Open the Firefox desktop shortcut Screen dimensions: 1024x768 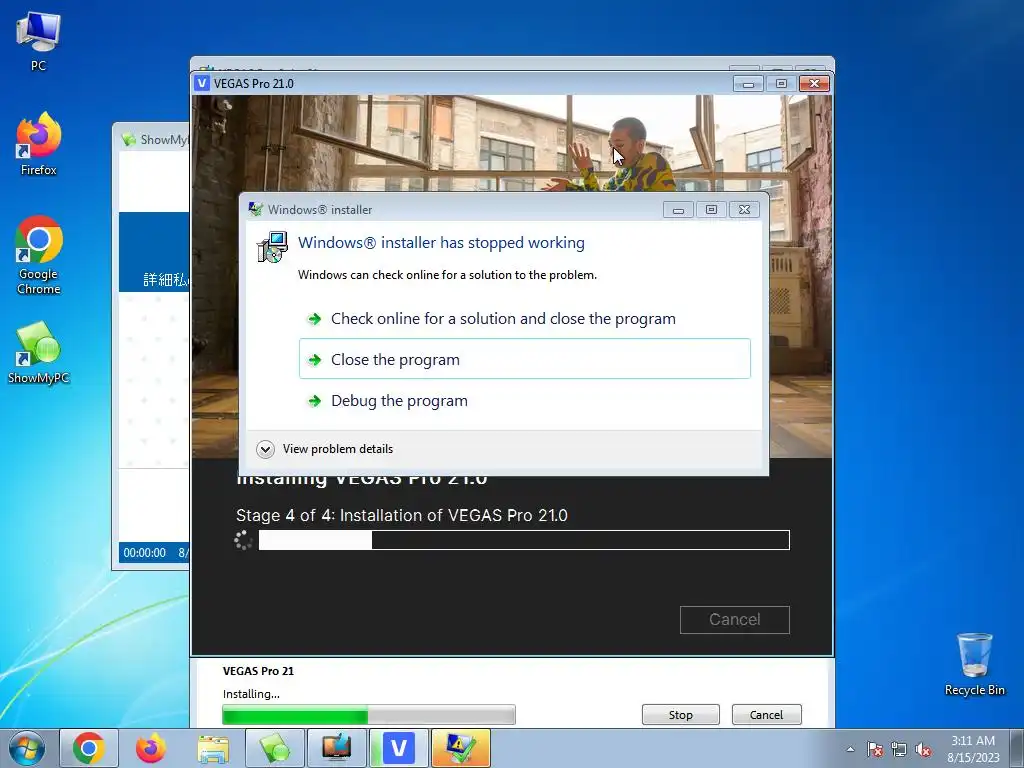tap(38, 144)
